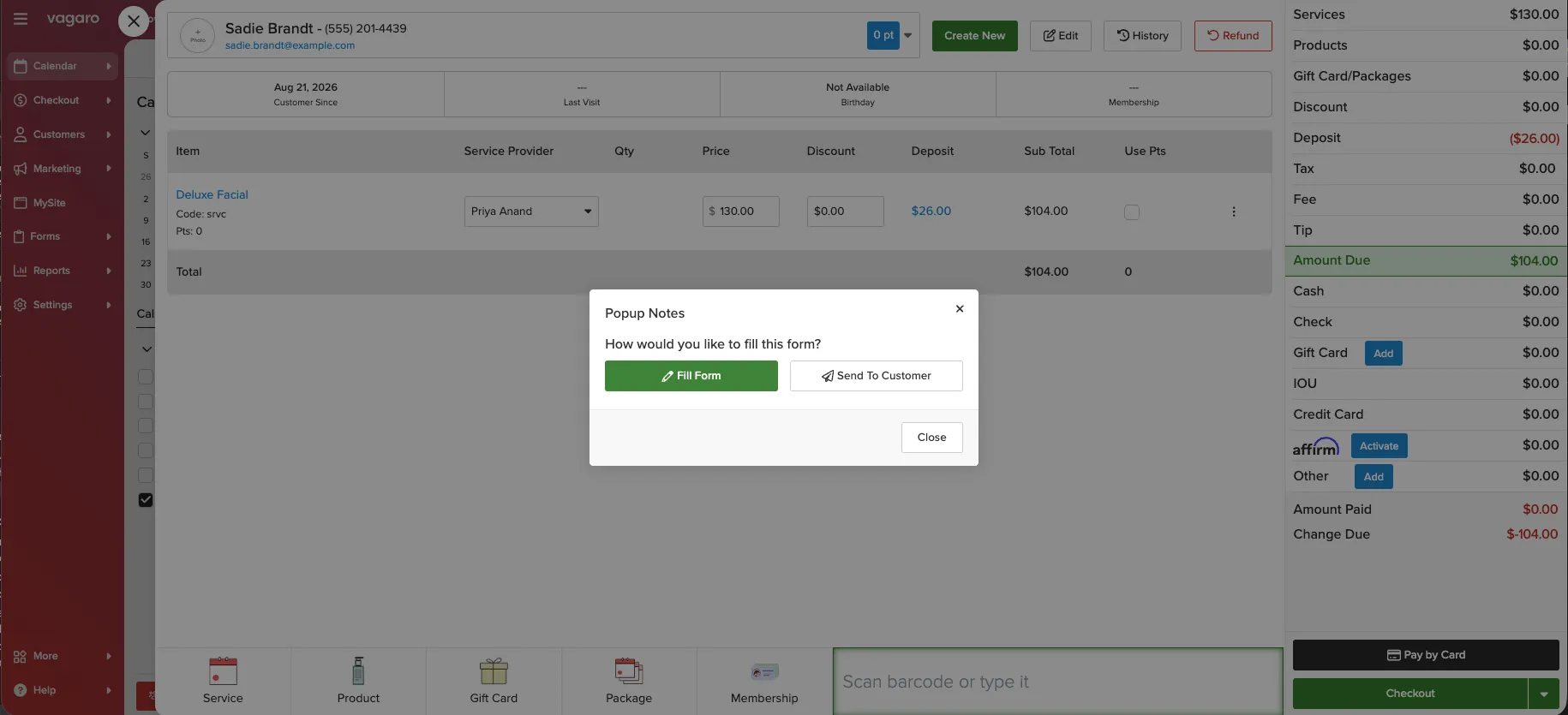Screen dimensions: 1568x715
Task: Click the Amount Due $104.00 row
Action: pyautogui.click(x=1426, y=260)
